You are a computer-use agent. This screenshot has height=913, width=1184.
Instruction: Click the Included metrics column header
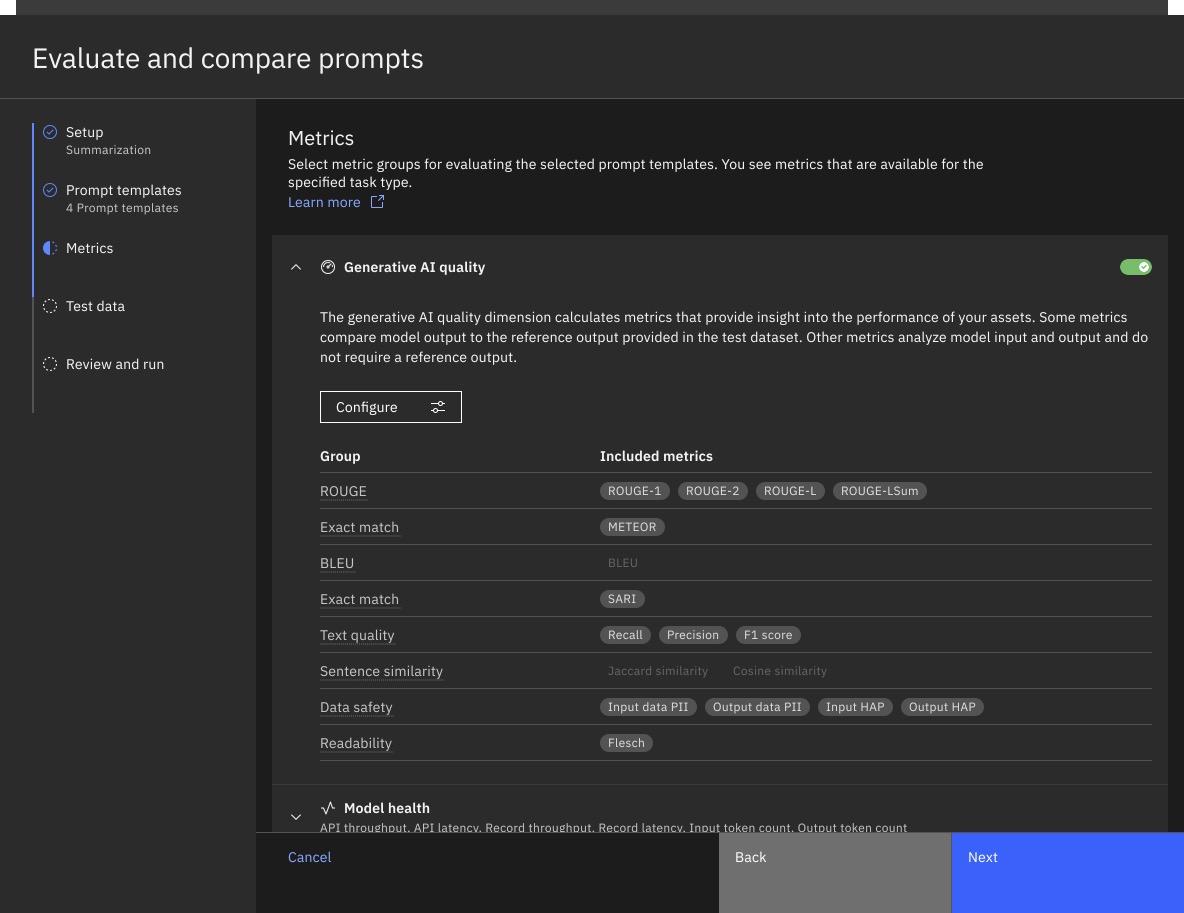[656, 456]
